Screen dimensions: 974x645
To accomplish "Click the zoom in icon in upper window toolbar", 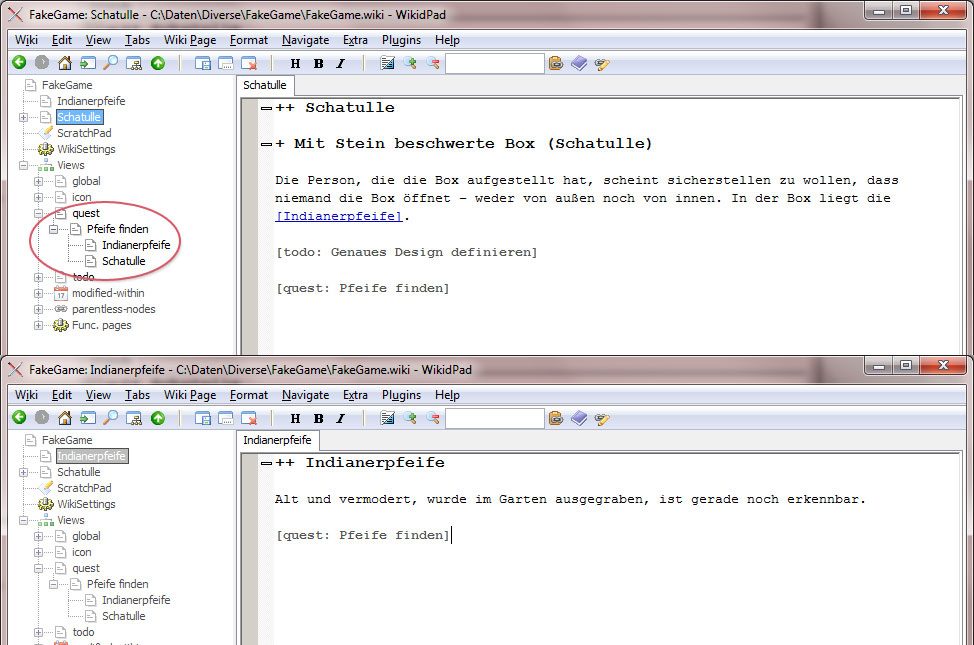I will pos(410,63).
